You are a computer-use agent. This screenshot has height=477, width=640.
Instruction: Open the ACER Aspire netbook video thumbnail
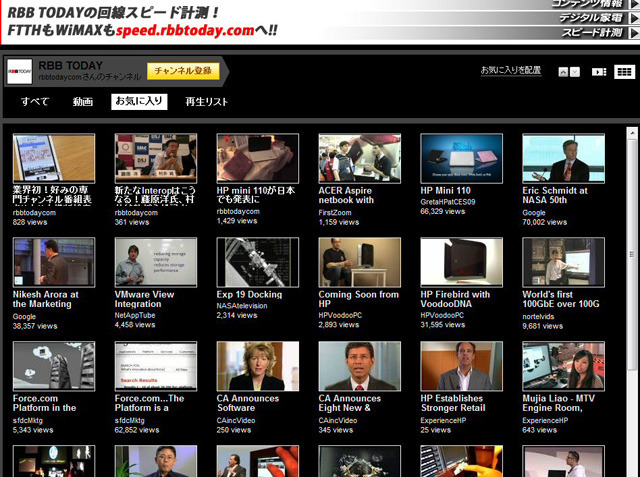(360, 158)
